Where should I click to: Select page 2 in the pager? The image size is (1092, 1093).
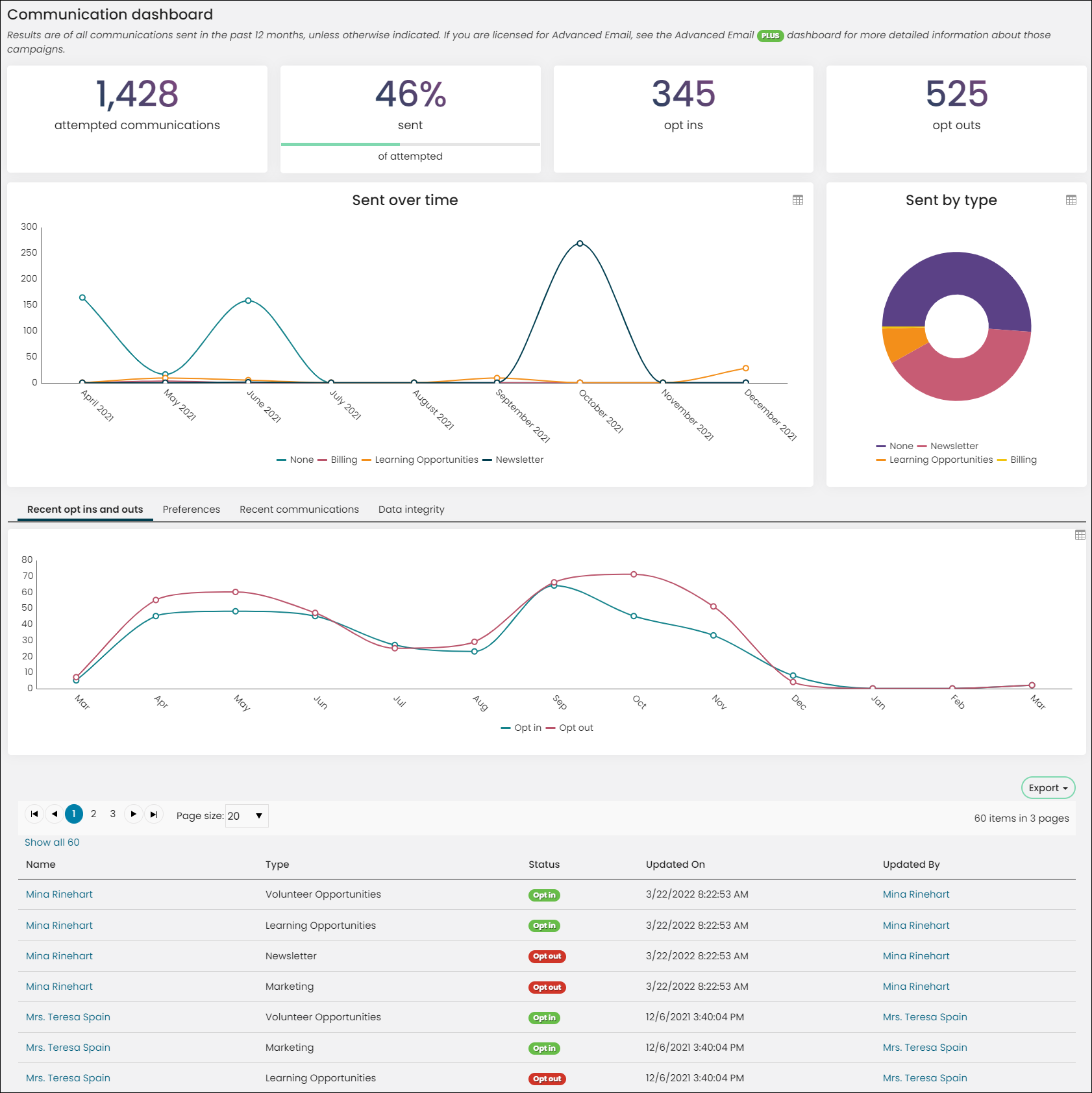pos(93,814)
